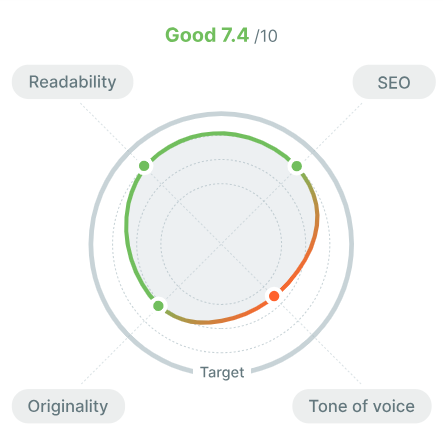443x444 pixels.
Task: Click the dashed axis line above Tone of voice
Action: [x=338, y=362]
